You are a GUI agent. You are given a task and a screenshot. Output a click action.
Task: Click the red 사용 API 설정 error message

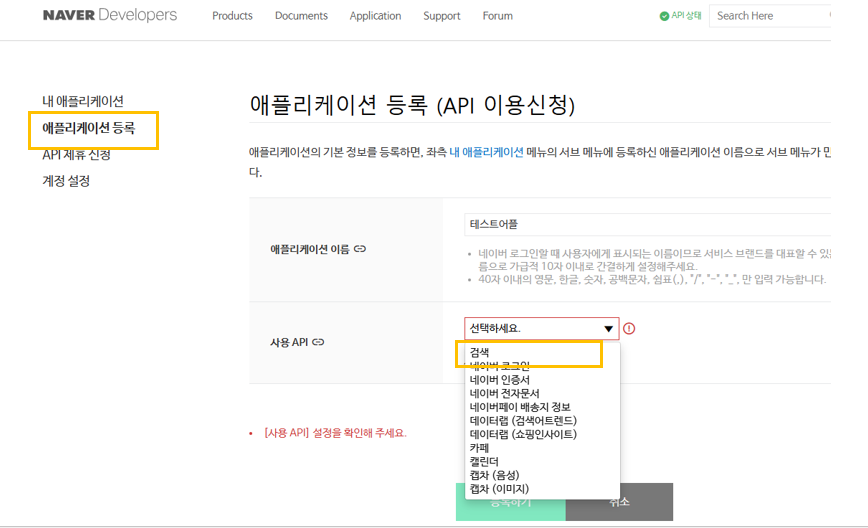click(335, 433)
